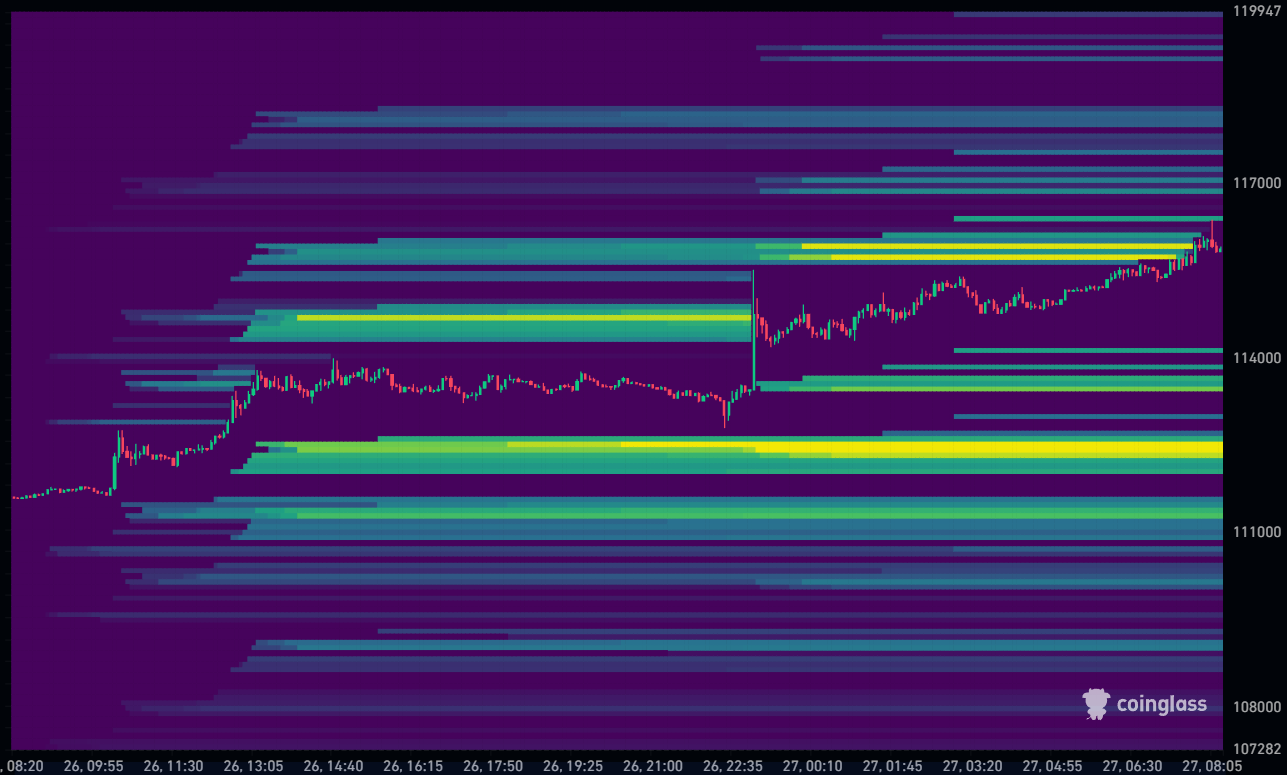
Task: Click the 27, 08:05 time label
Action: click(x=1213, y=766)
